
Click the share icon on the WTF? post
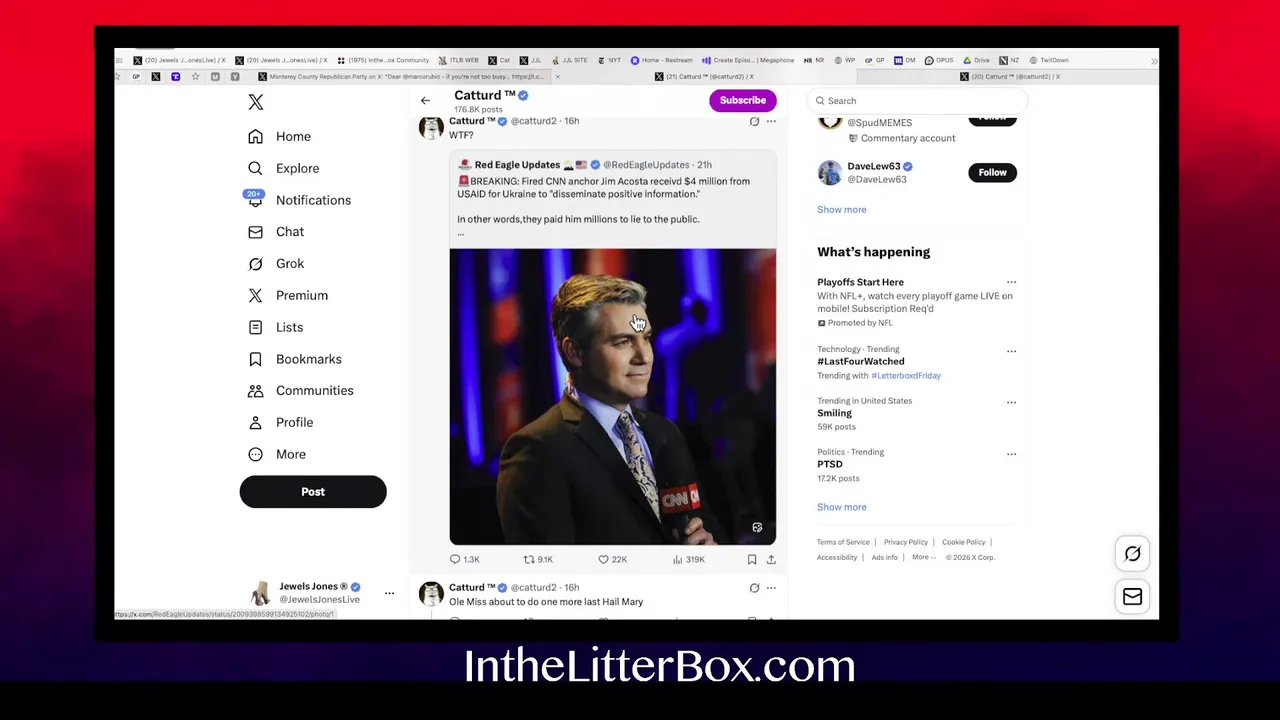771,559
